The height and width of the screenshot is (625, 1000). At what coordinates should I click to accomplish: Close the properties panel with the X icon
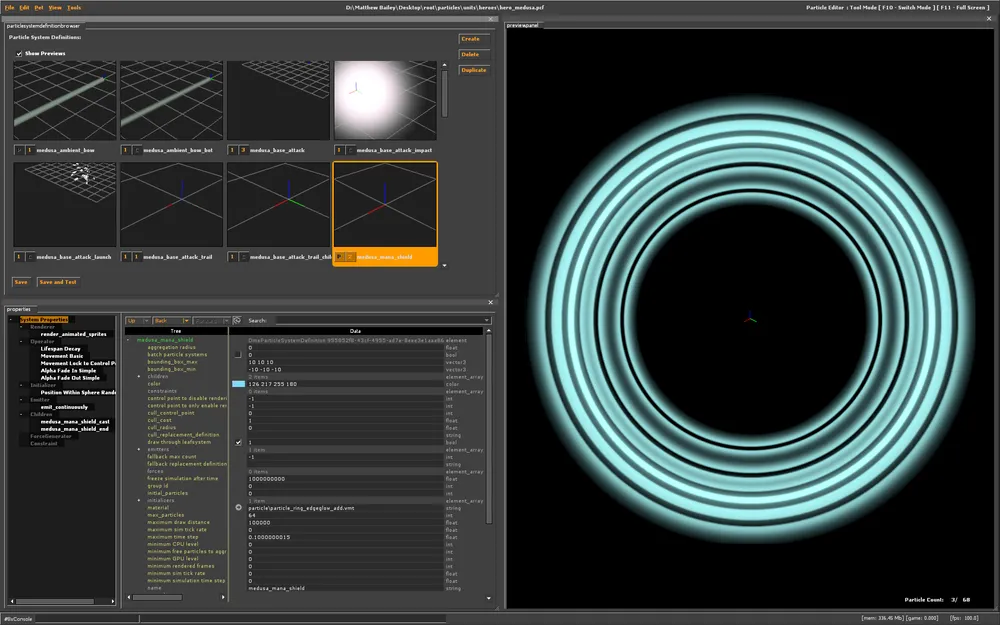pos(490,301)
